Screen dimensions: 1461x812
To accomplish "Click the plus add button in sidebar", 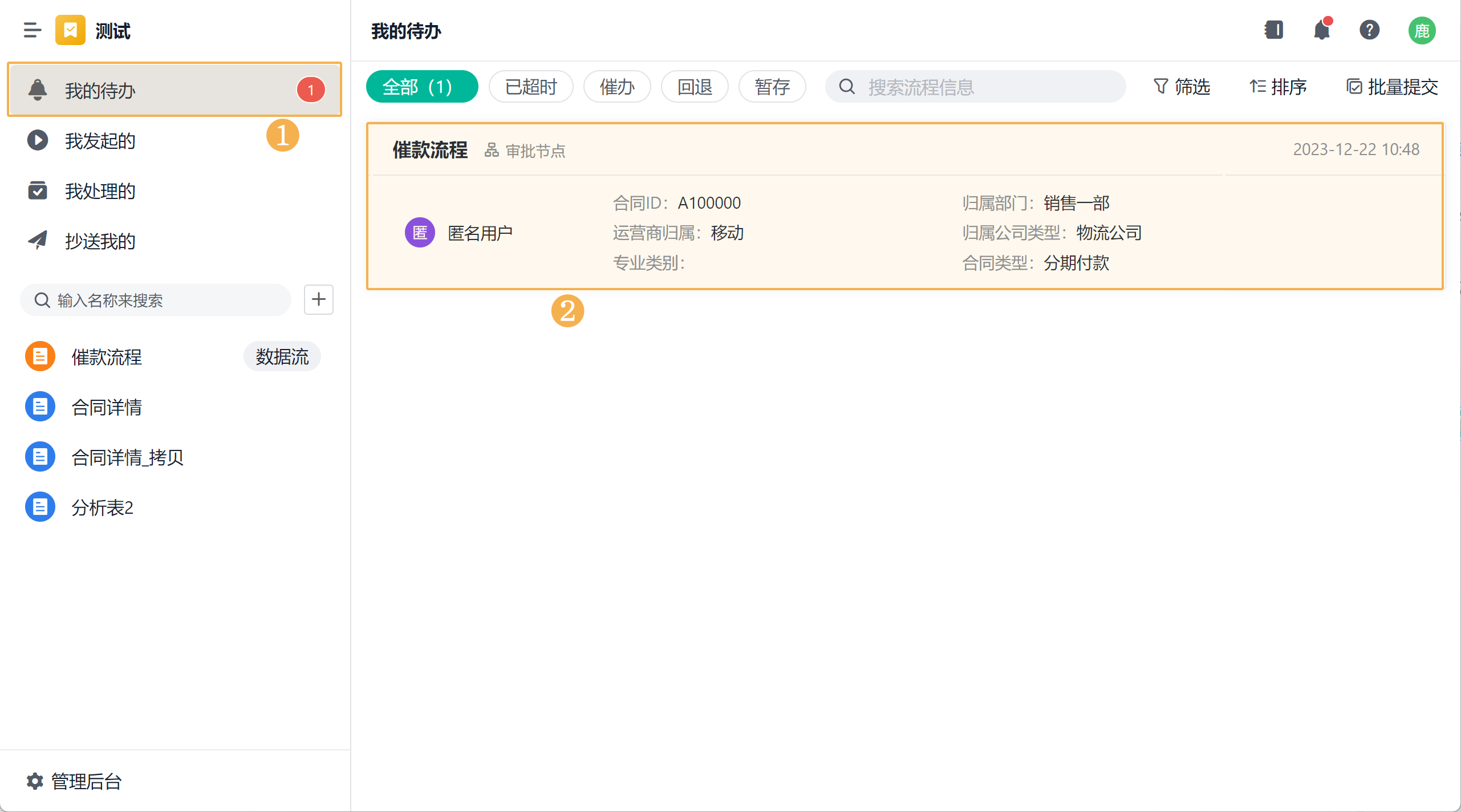I will [x=318, y=299].
